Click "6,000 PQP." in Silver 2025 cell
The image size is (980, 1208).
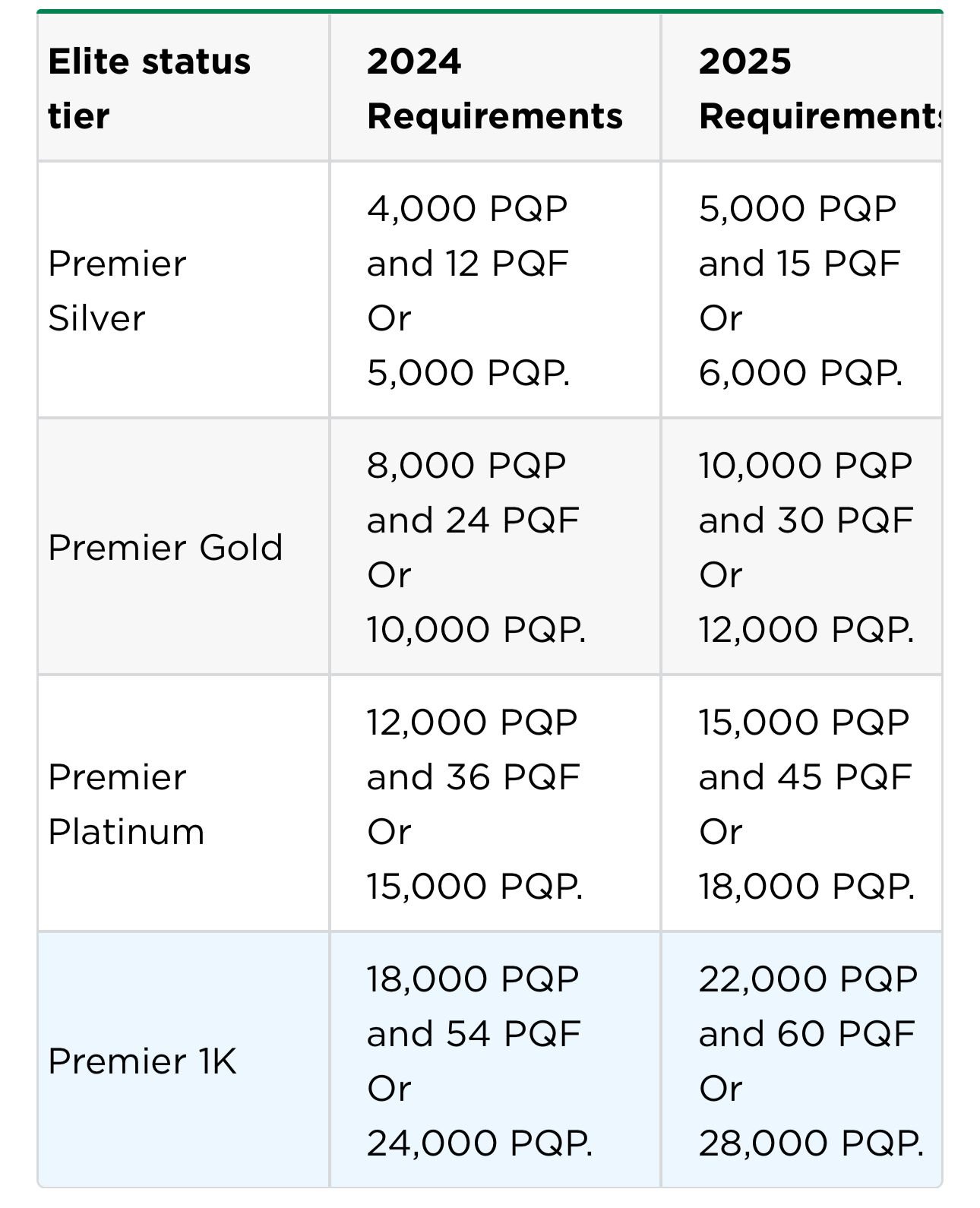pos(801,372)
